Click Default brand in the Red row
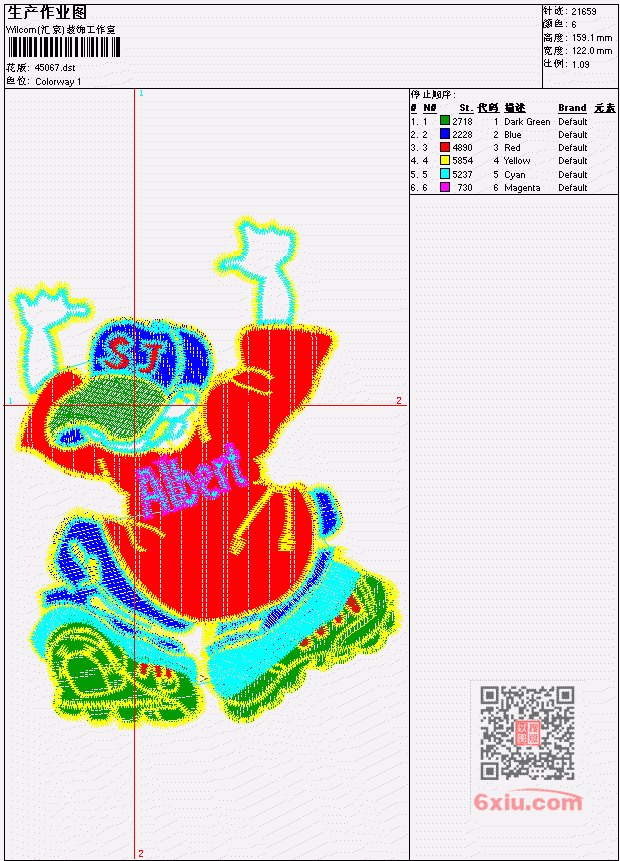620x861 pixels. click(x=573, y=148)
